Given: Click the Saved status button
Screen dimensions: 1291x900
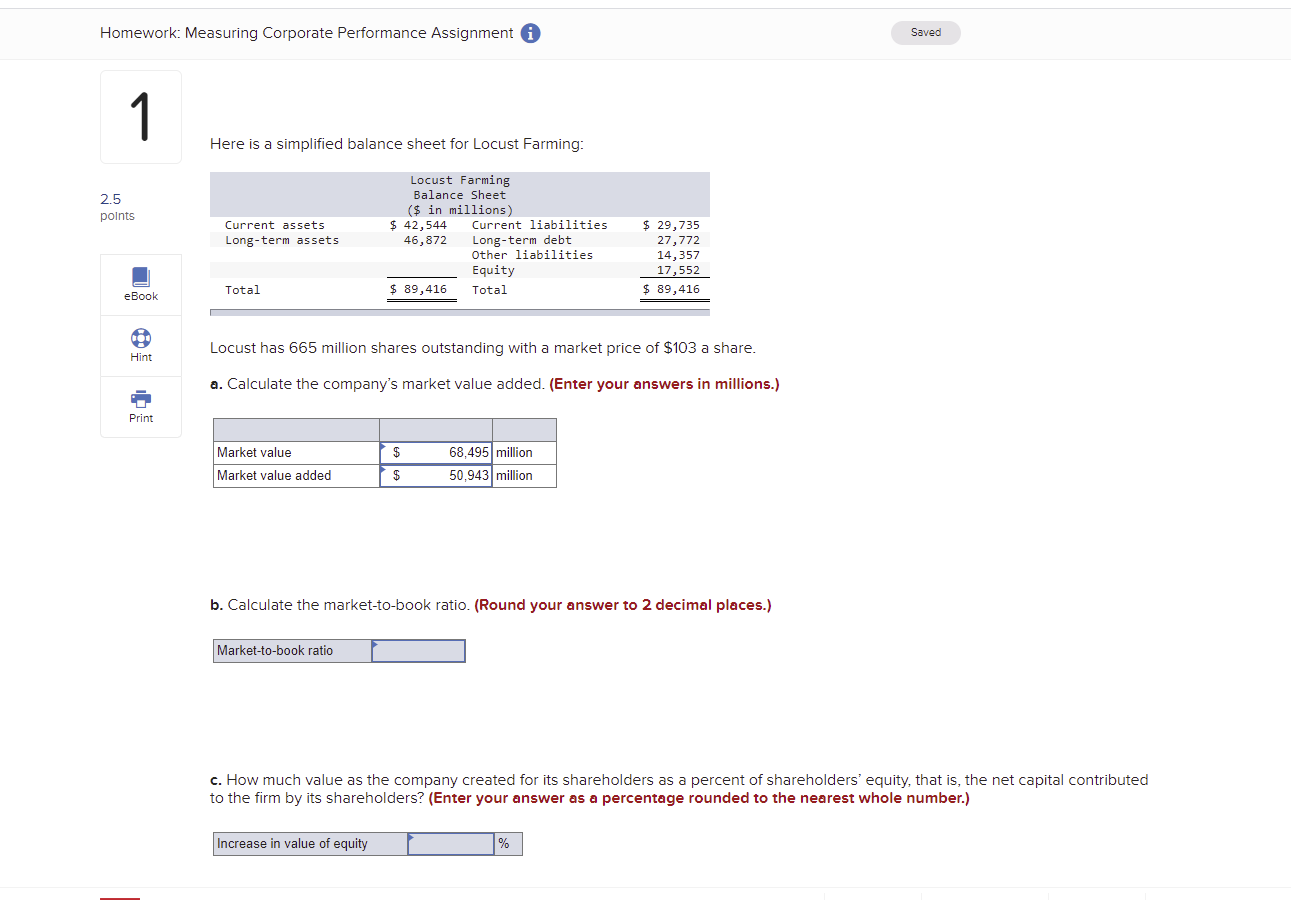Looking at the screenshot, I should click(925, 32).
